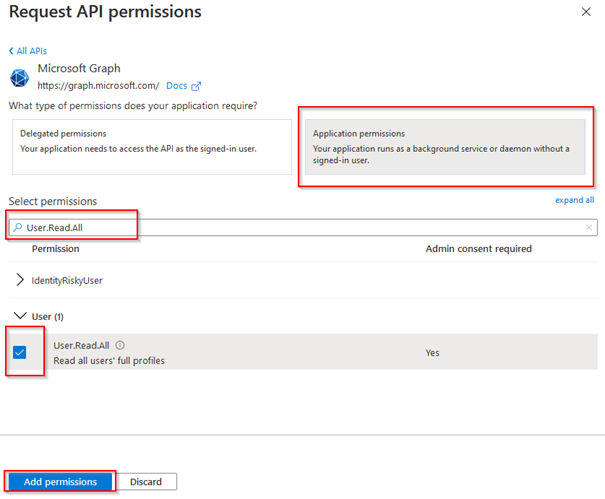Image resolution: width=605 pixels, height=499 pixels.
Task: Click the Yes value in the User.Read.All row
Action: point(432,352)
